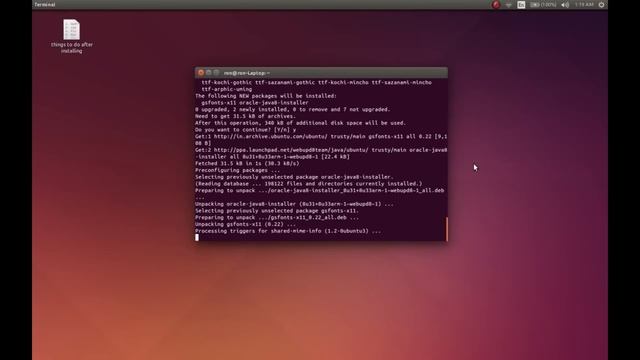Click 'Unpacking oracle-java8-installer' line
The image size is (640, 360).
(x=294, y=204)
